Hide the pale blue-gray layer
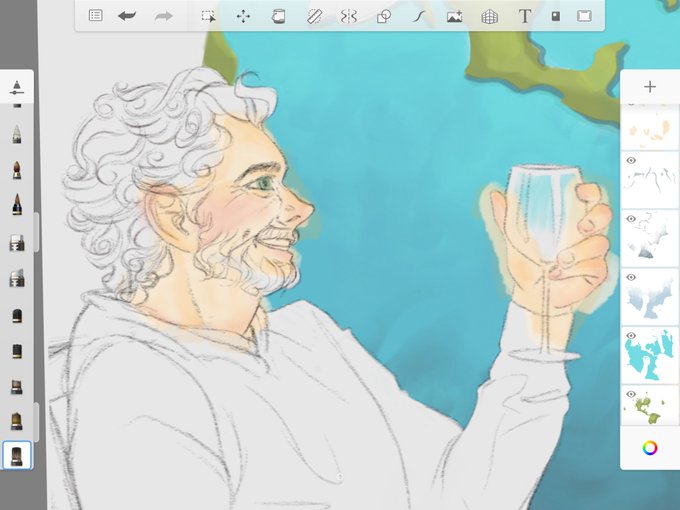The image size is (680, 510). pos(631,277)
